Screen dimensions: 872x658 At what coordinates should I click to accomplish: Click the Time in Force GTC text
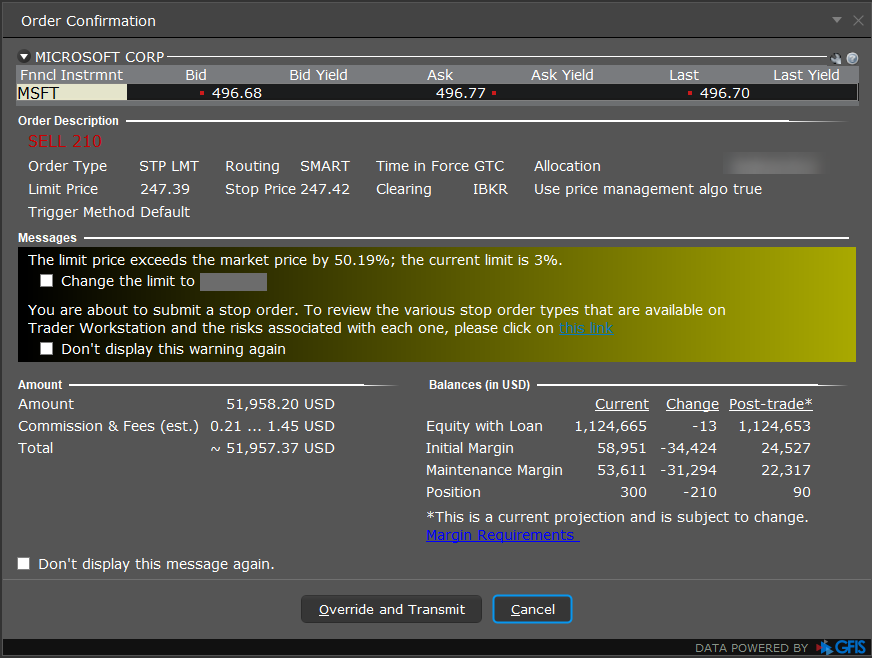[x=440, y=166]
